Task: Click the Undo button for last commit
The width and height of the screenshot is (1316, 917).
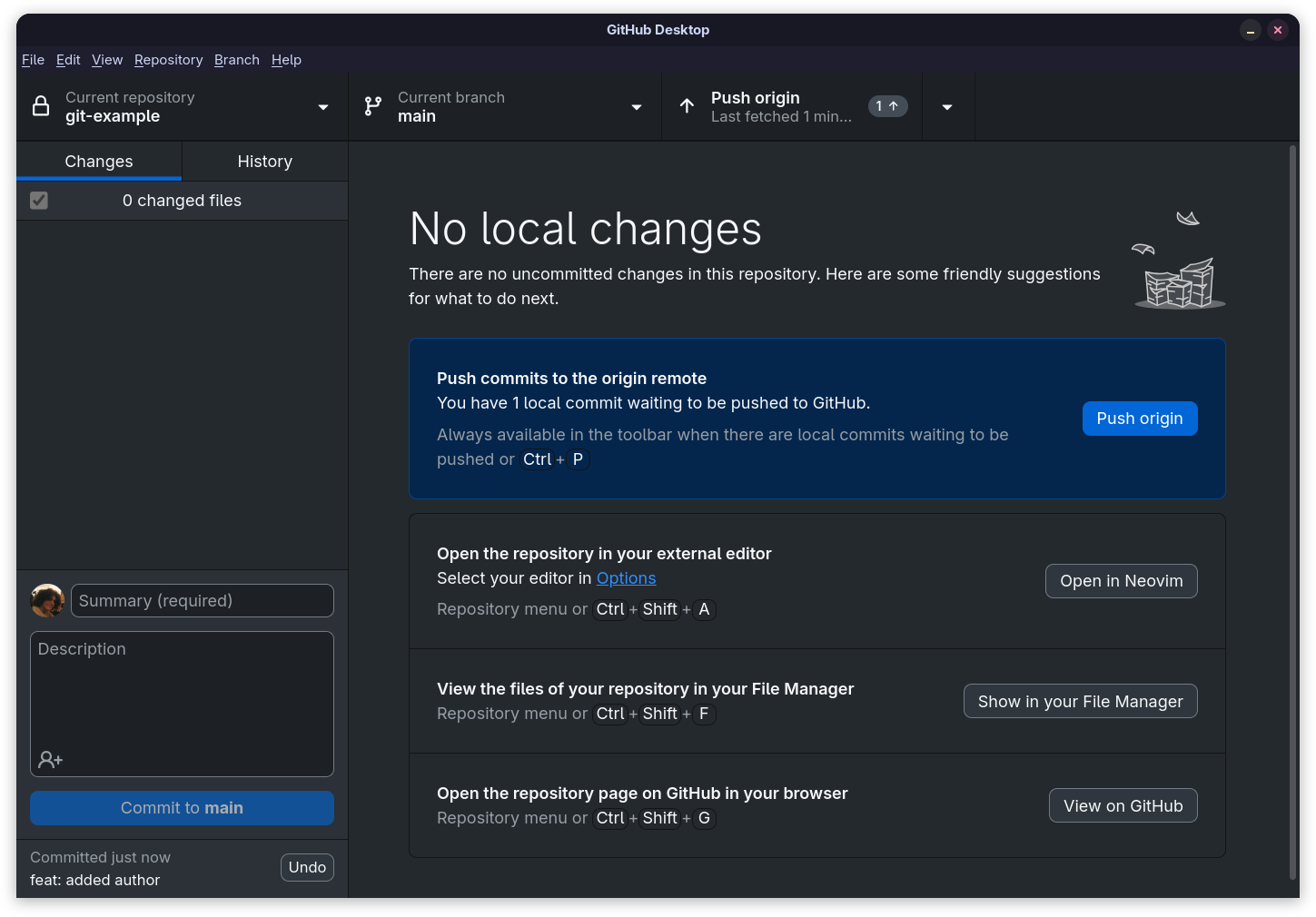Action: 307,868
